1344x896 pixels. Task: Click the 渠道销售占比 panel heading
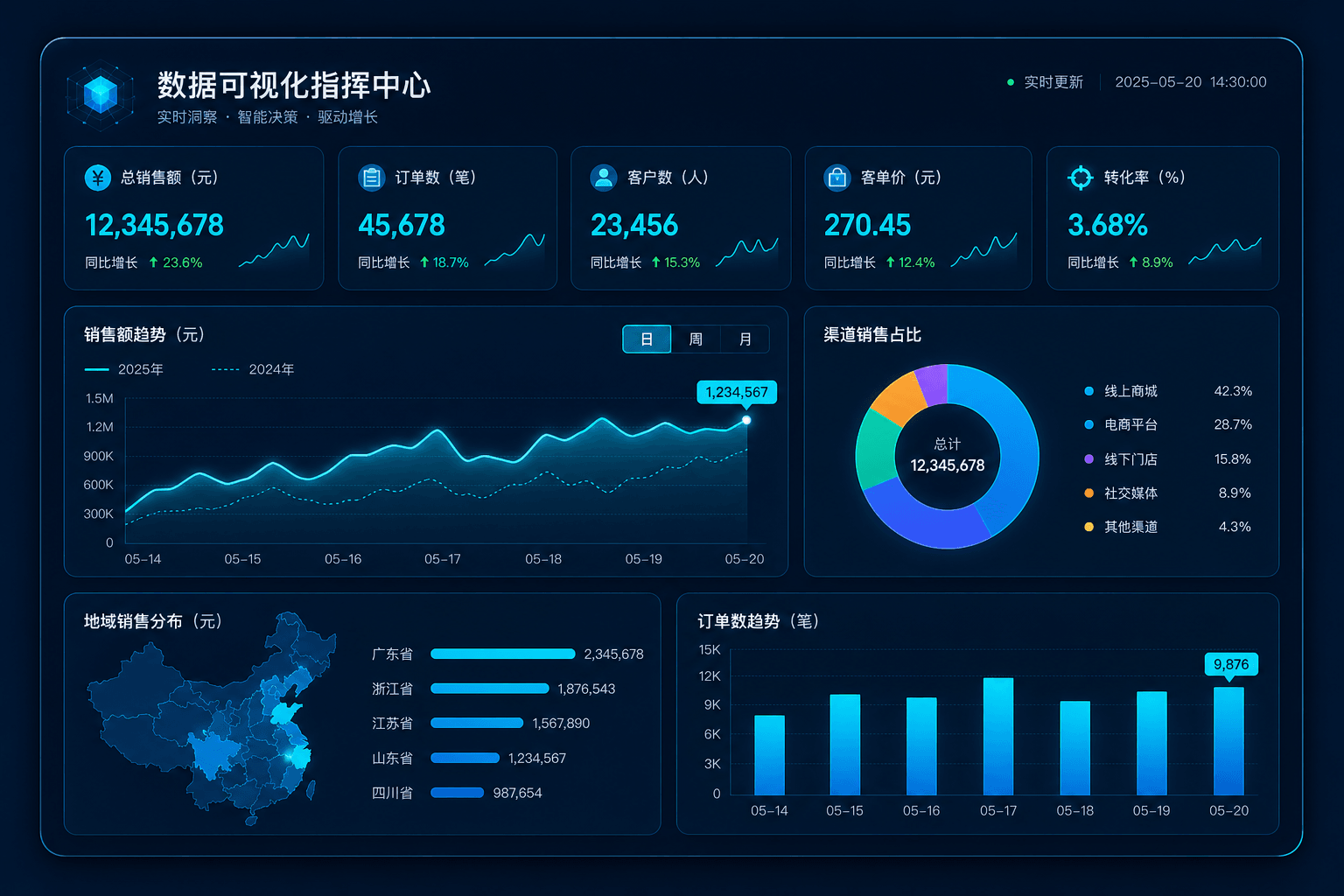pos(872,335)
